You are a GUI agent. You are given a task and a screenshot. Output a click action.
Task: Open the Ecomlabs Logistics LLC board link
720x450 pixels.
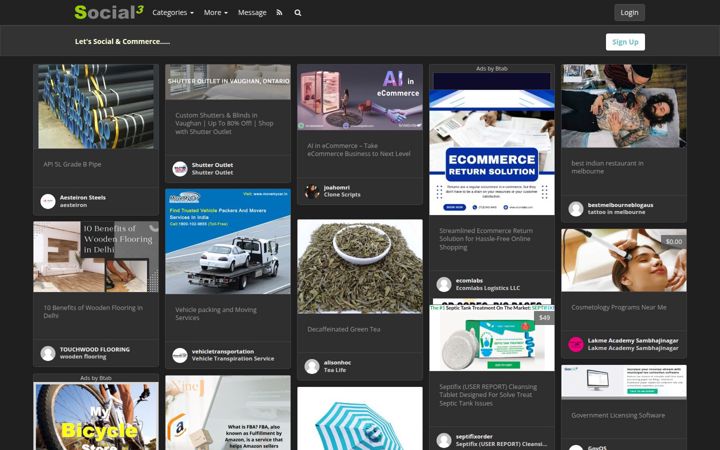pyautogui.click(x=488, y=288)
